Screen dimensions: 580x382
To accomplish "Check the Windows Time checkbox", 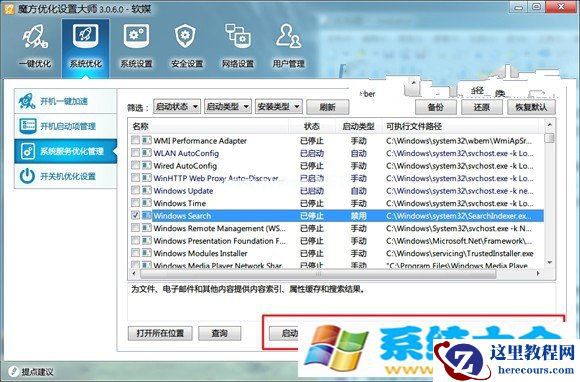I will [x=135, y=203].
